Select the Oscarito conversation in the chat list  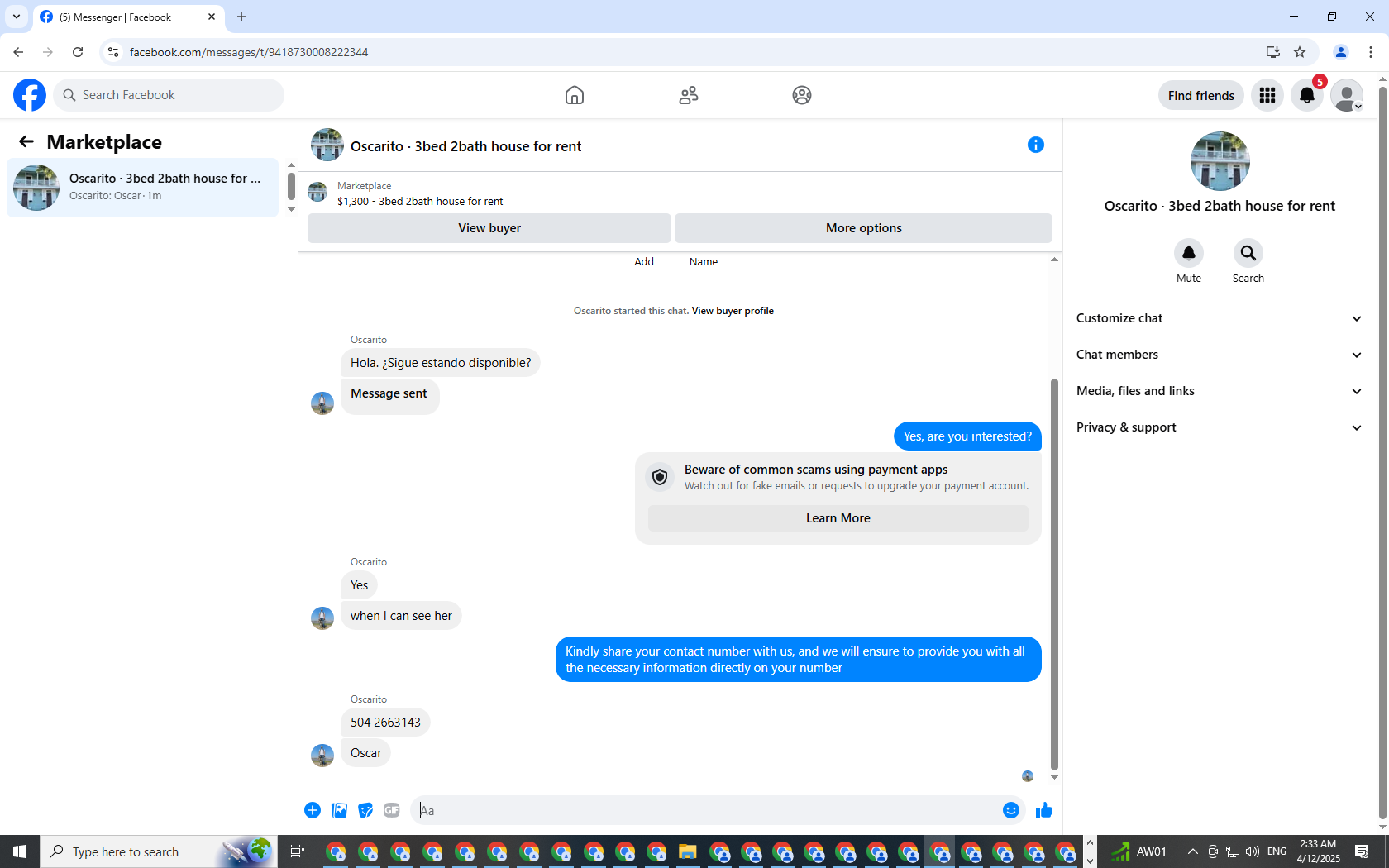(143, 188)
